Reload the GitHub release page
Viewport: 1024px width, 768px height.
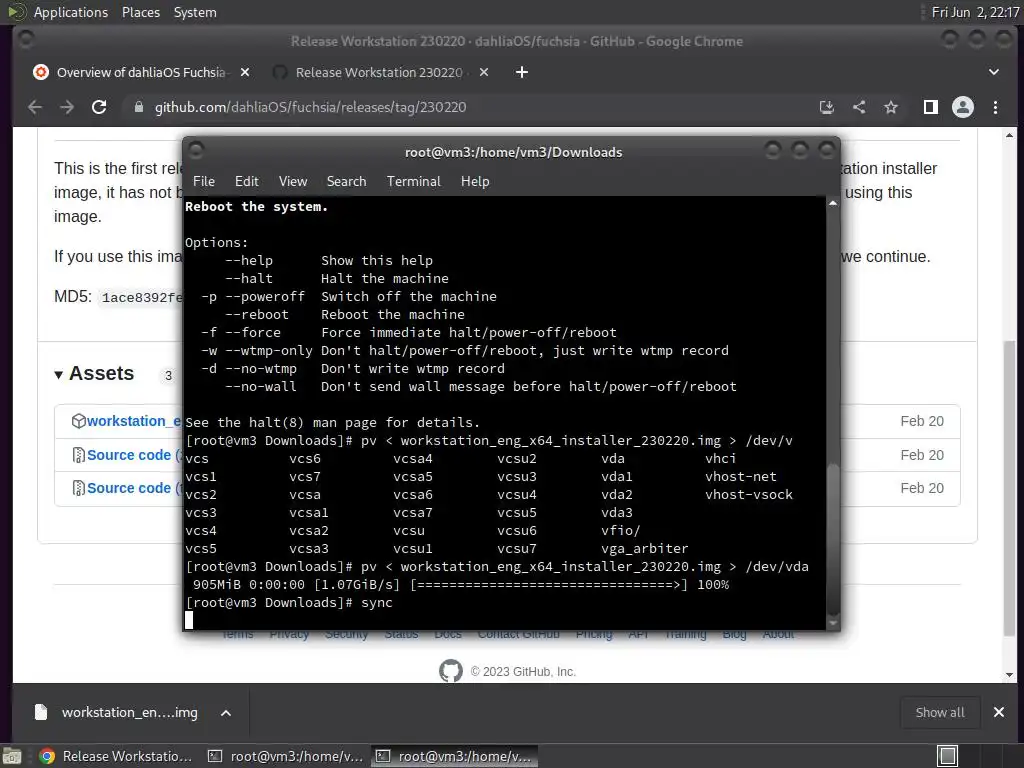point(99,107)
